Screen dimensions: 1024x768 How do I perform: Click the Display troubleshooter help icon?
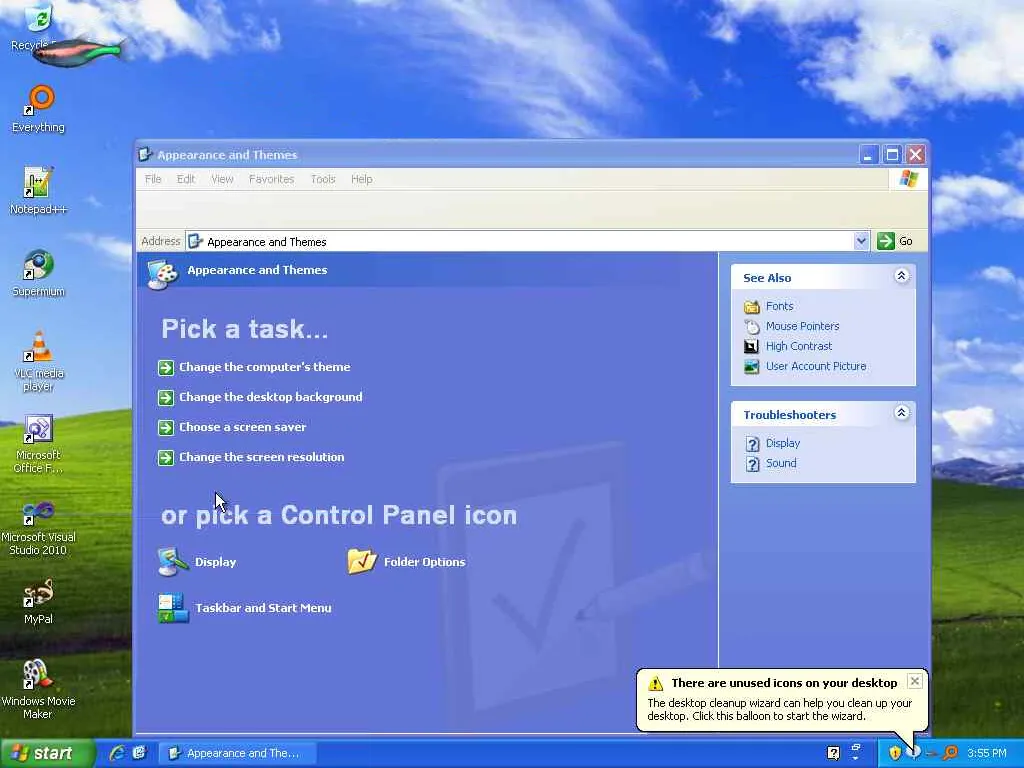tap(752, 443)
